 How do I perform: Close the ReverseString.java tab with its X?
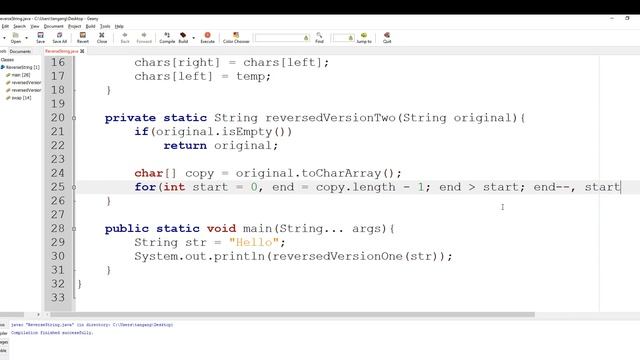(82, 51)
